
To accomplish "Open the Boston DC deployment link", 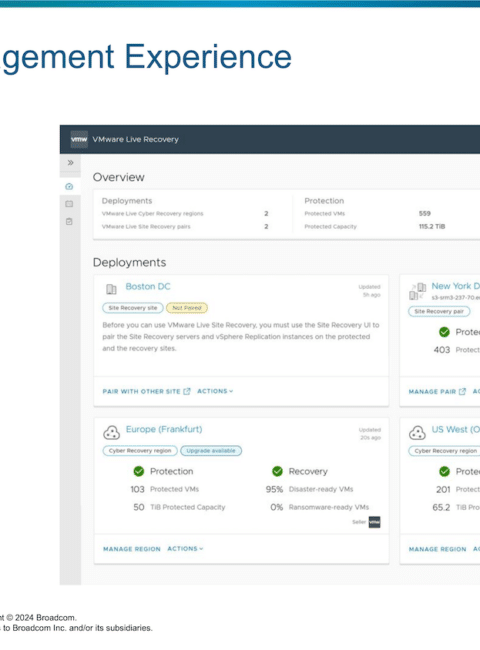I will [x=148, y=286].
